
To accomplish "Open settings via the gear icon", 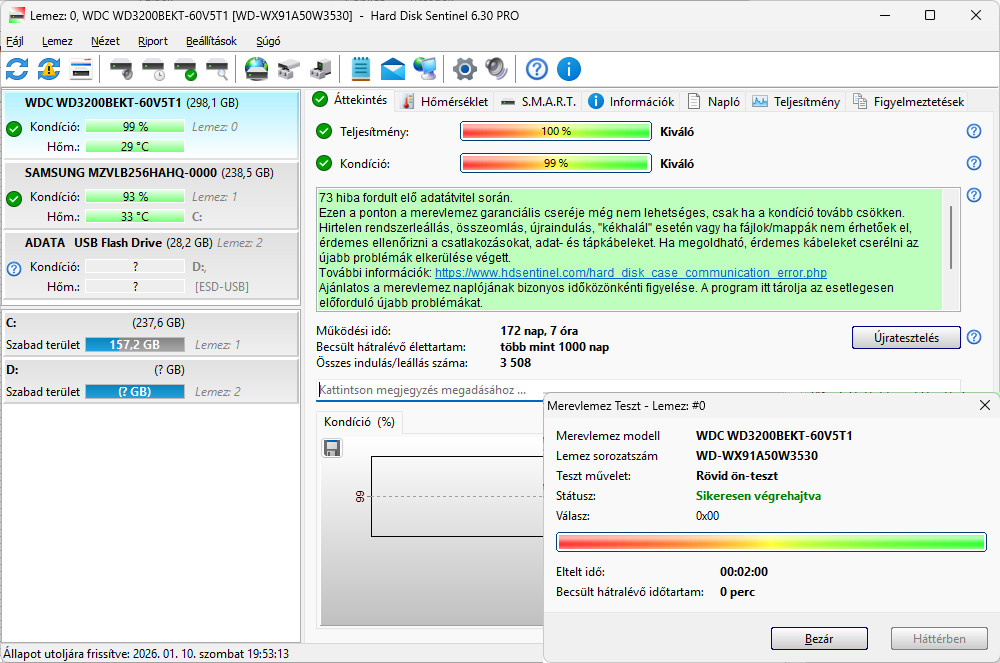I will pos(464,69).
